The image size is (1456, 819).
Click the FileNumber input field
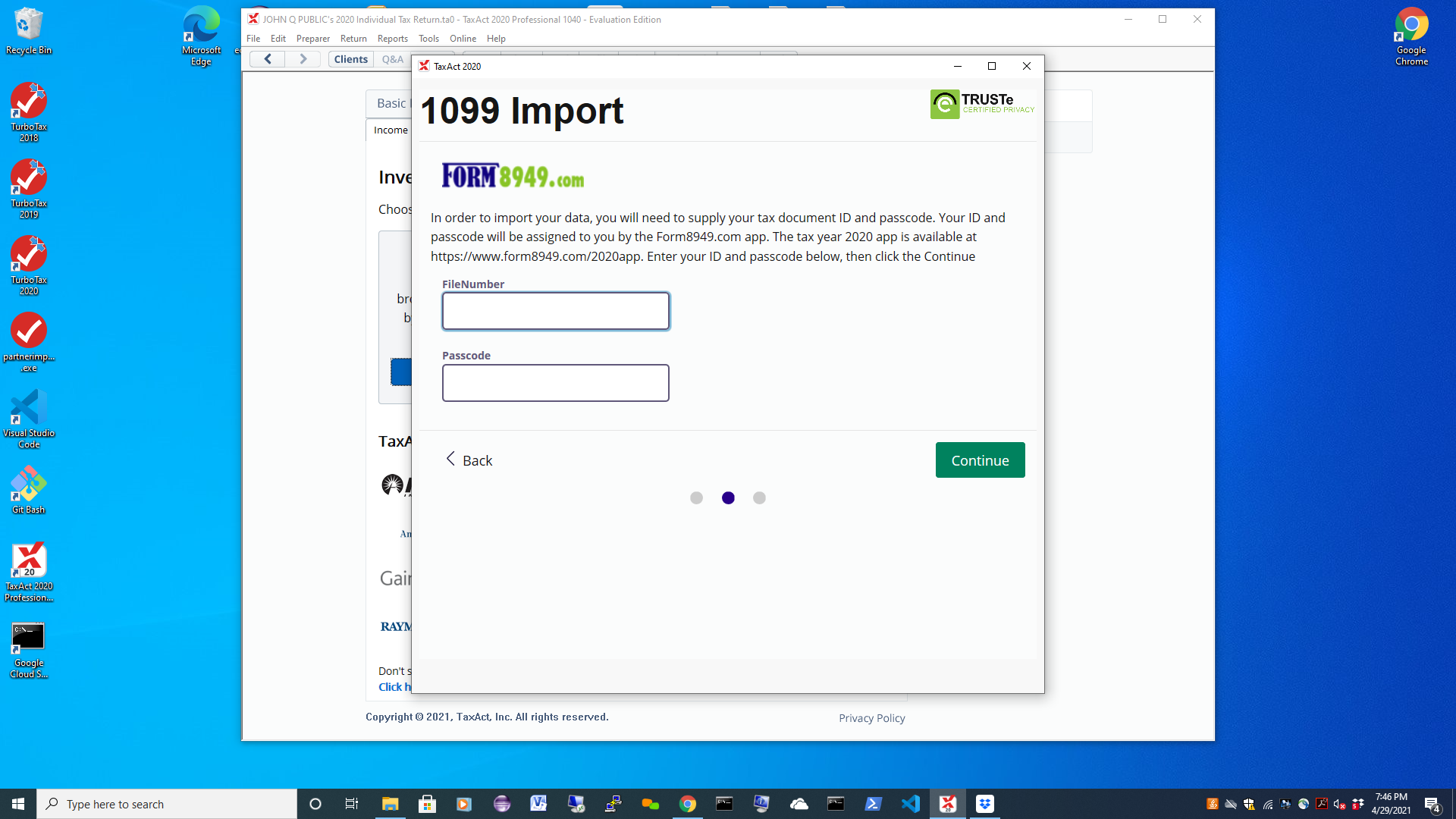pyautogui.click(x=555, y=311)
